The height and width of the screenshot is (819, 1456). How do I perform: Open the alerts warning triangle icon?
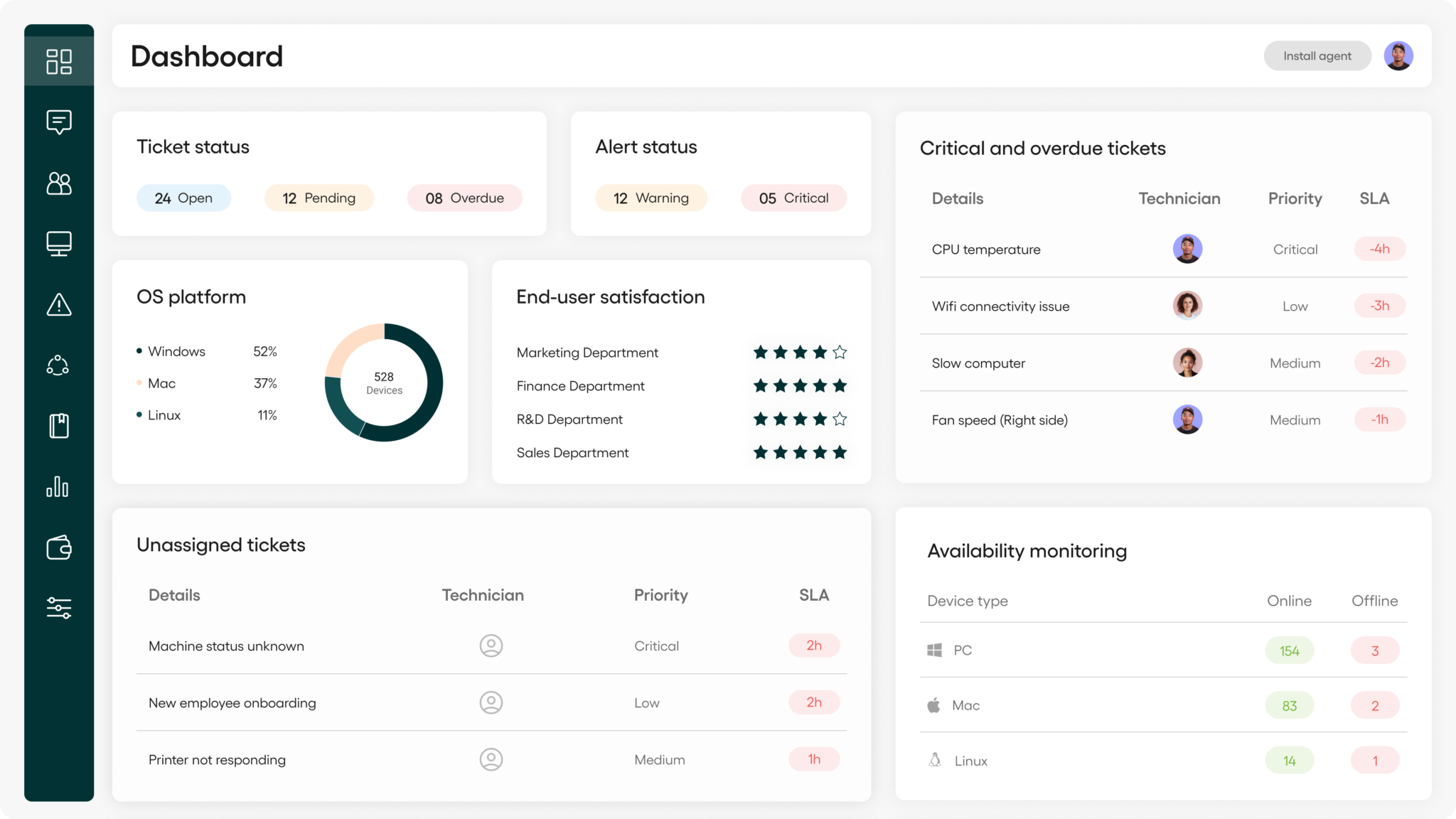tap(59, 304)
